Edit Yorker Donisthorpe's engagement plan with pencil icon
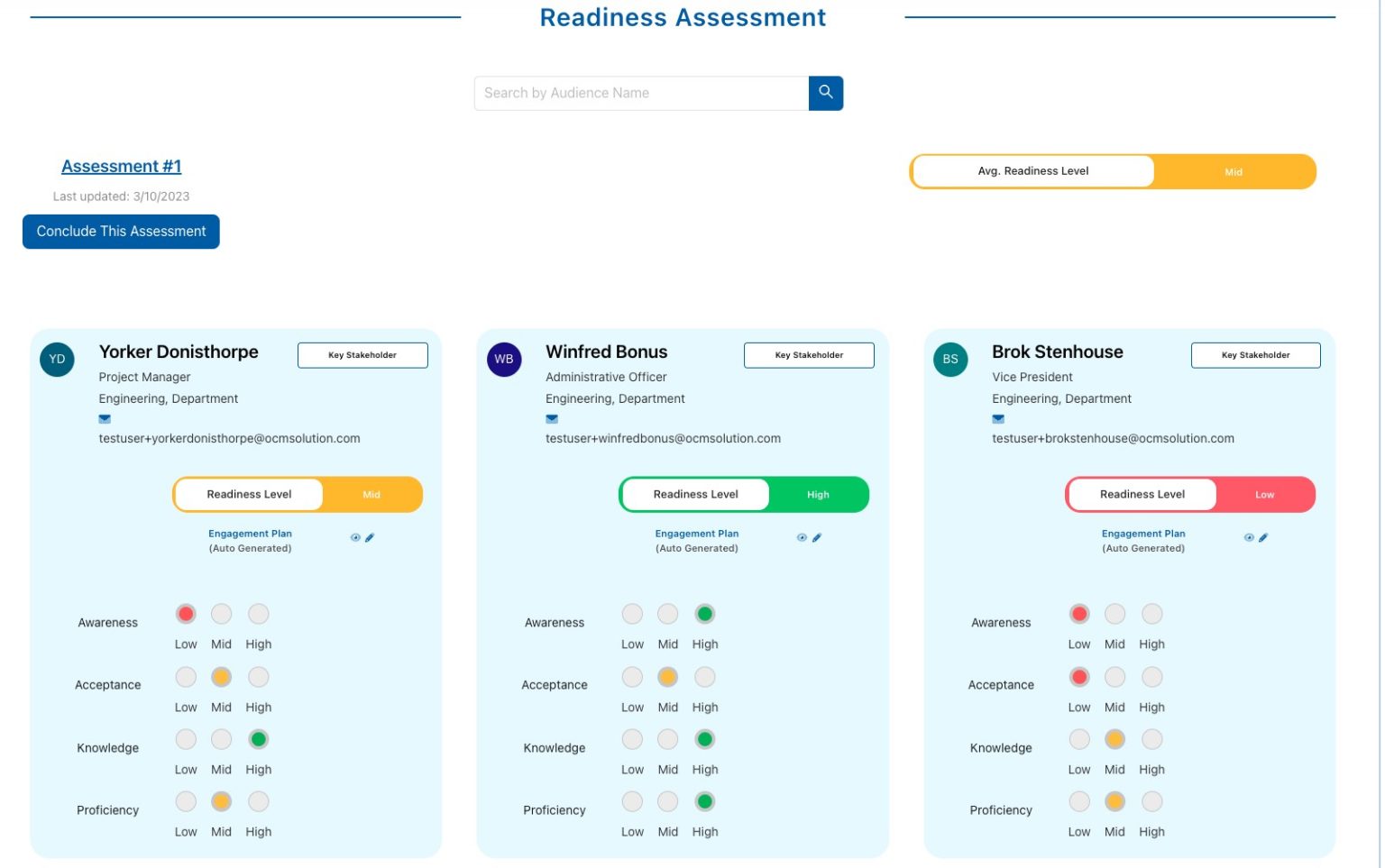Viewport: 1385px width, 868px height. [370, 536]
